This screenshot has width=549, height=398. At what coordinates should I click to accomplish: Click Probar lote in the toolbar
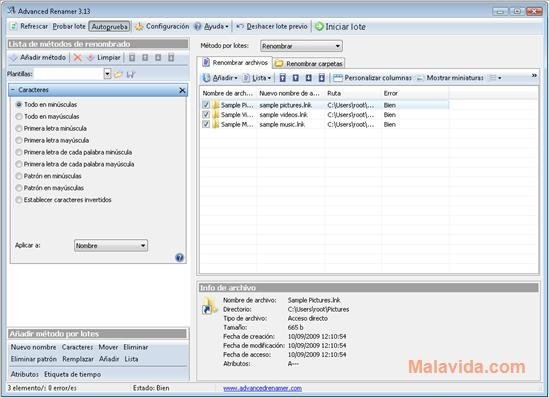(69, 26)
